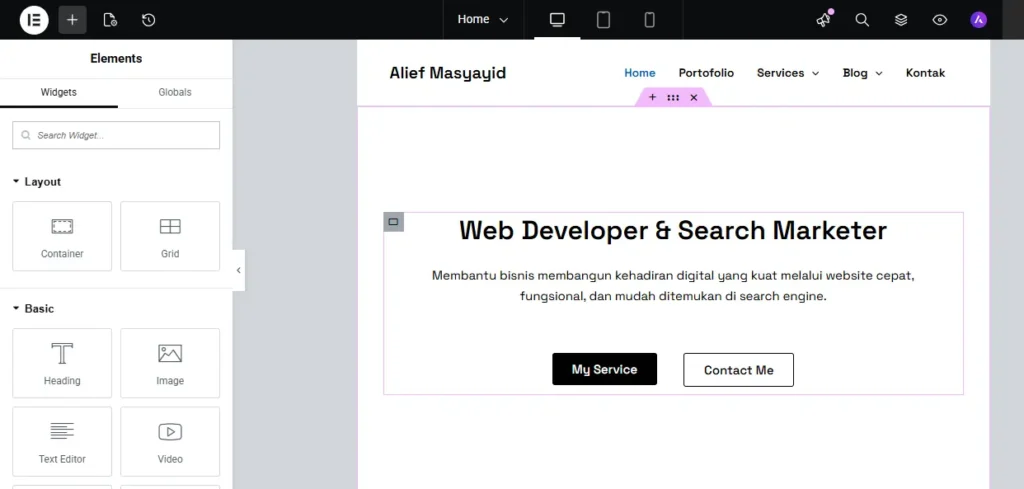Add container with the pink handle plus
1024x489 pixels.
tap(652, 97)
